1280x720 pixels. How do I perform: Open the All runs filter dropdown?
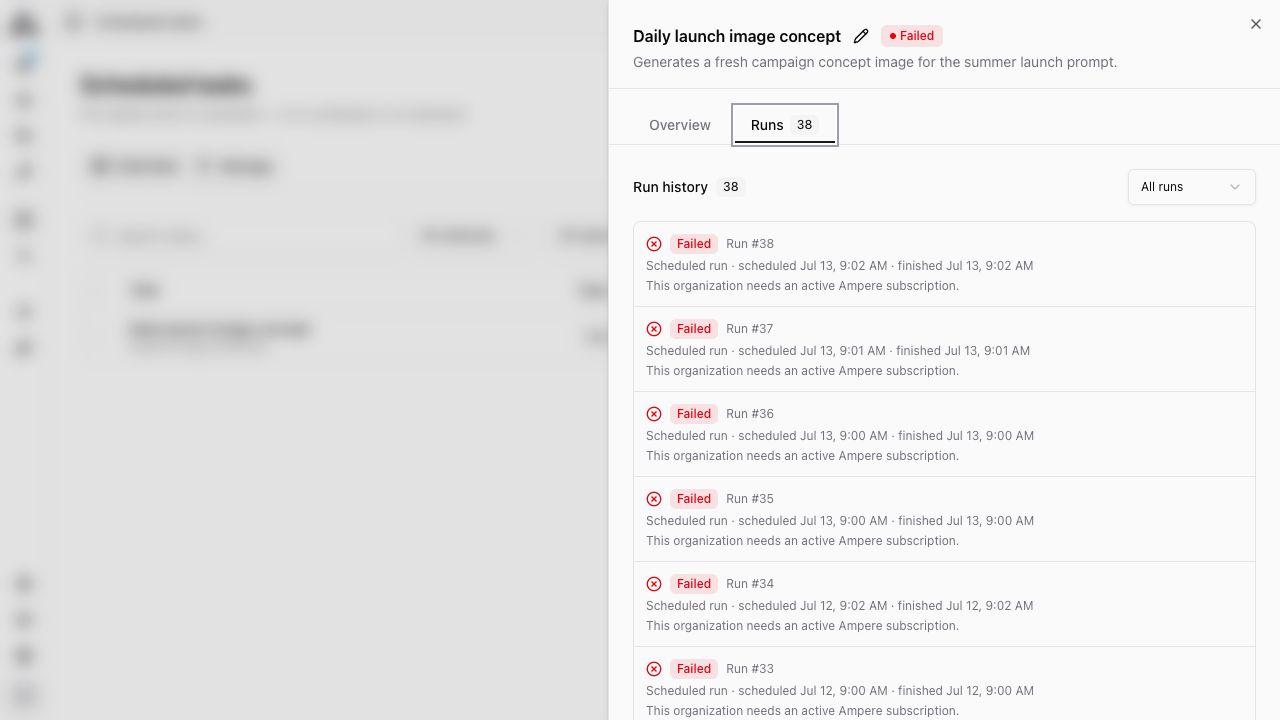click(x=1191, y=187)
